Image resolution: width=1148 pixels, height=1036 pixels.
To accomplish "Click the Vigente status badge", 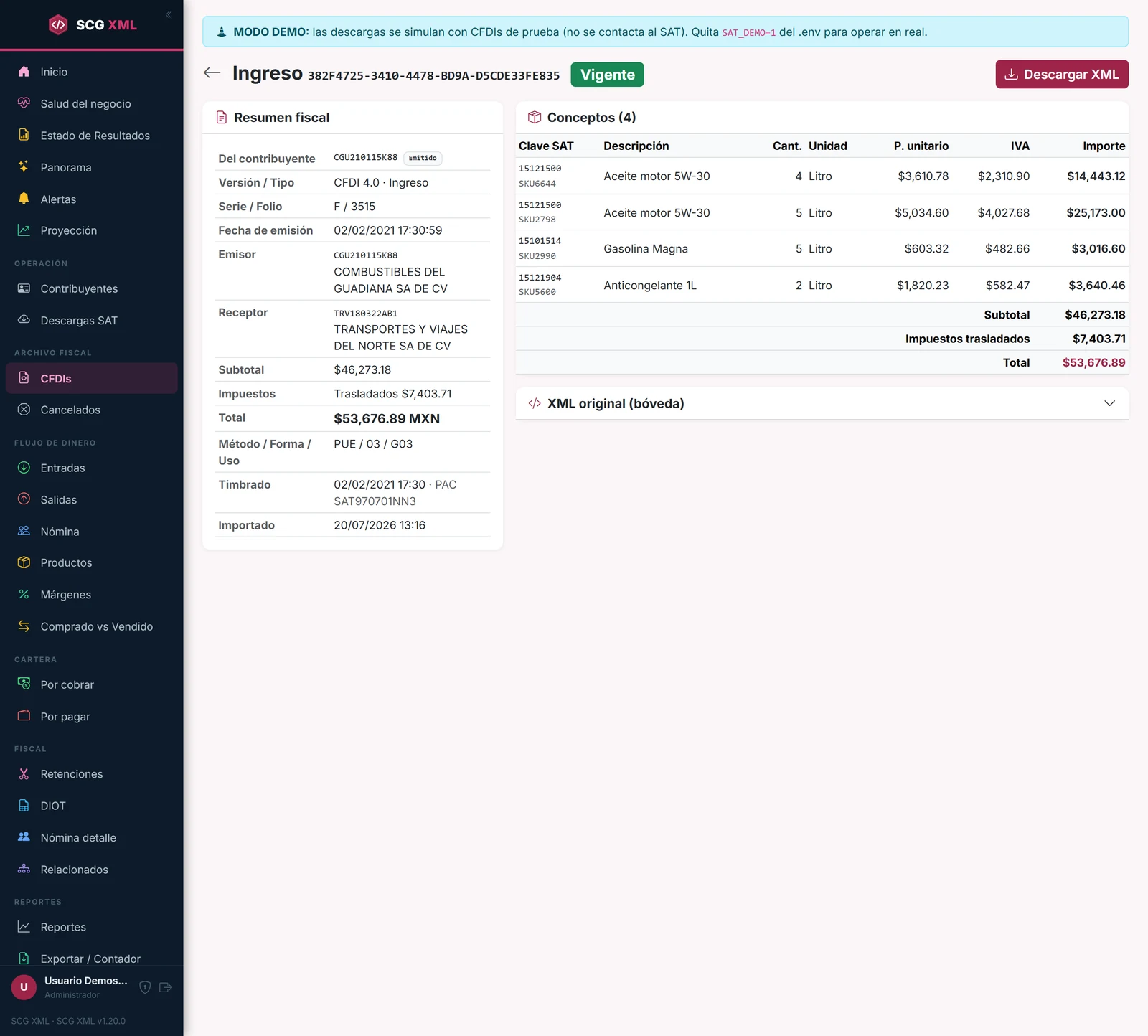I will click(x=607, y=75).
